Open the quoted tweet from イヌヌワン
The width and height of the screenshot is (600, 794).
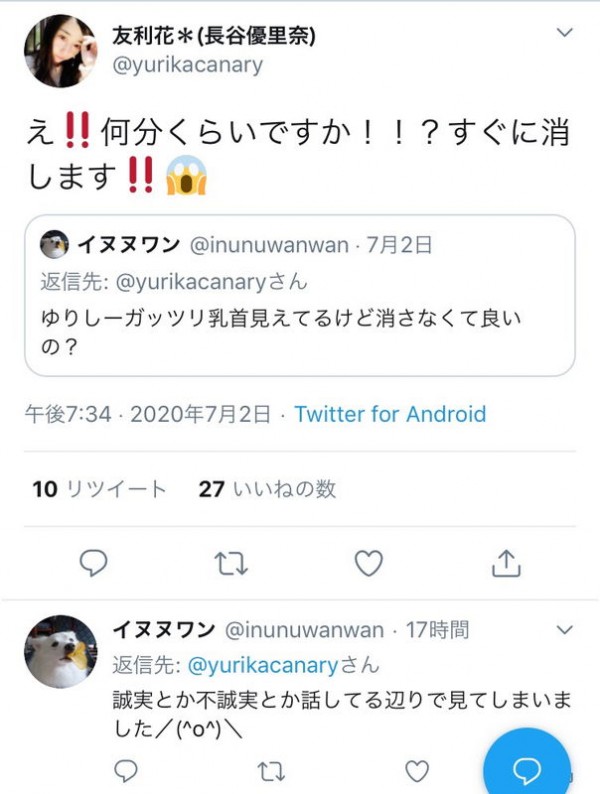[x=300, y=295]
